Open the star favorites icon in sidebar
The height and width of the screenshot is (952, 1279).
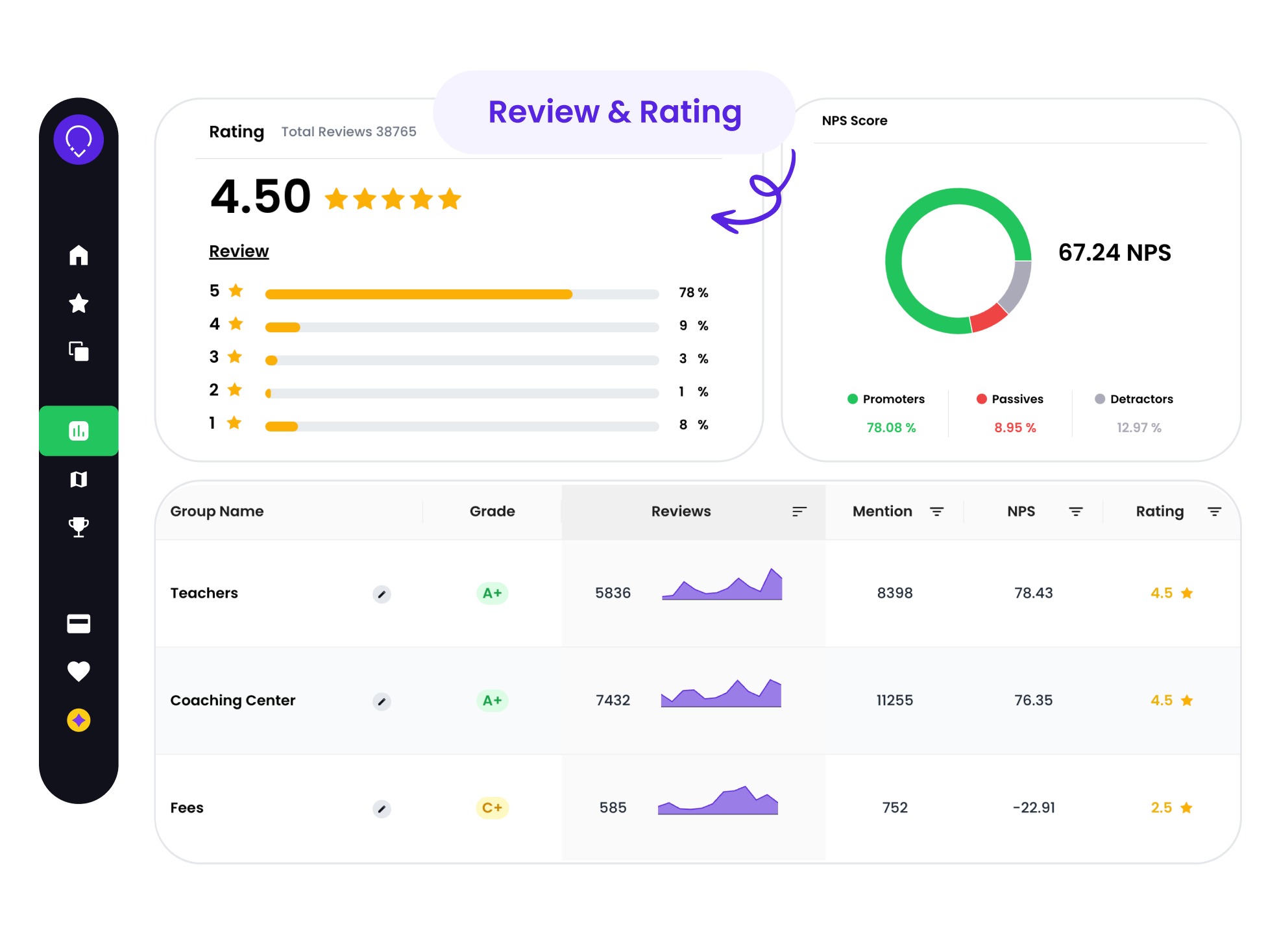[x=79, y=303]
